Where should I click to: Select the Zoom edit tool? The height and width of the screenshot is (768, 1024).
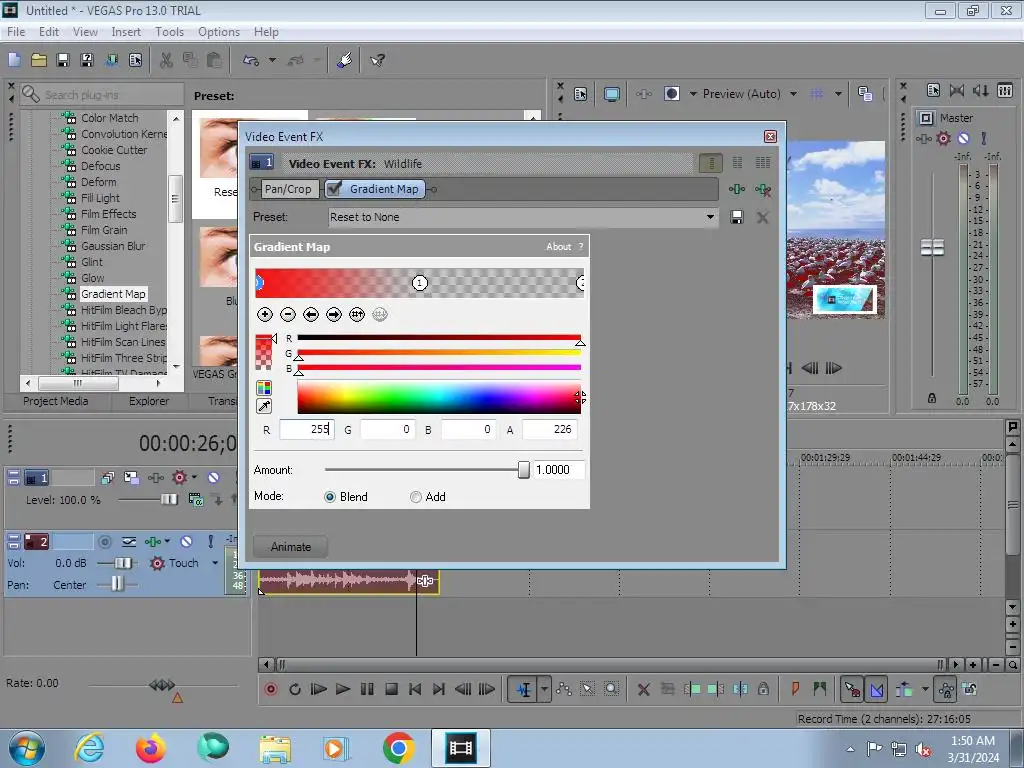(x=611, y=689)
